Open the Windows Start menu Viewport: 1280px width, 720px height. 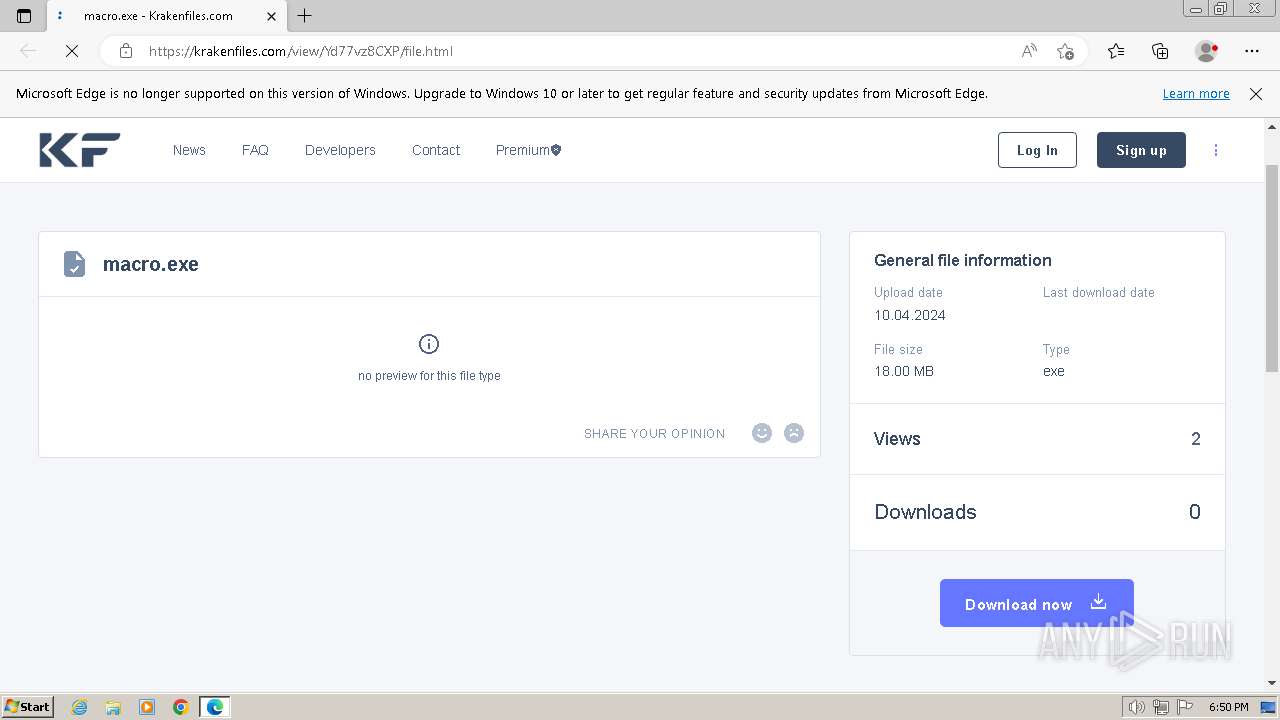[x=28, y=707]
